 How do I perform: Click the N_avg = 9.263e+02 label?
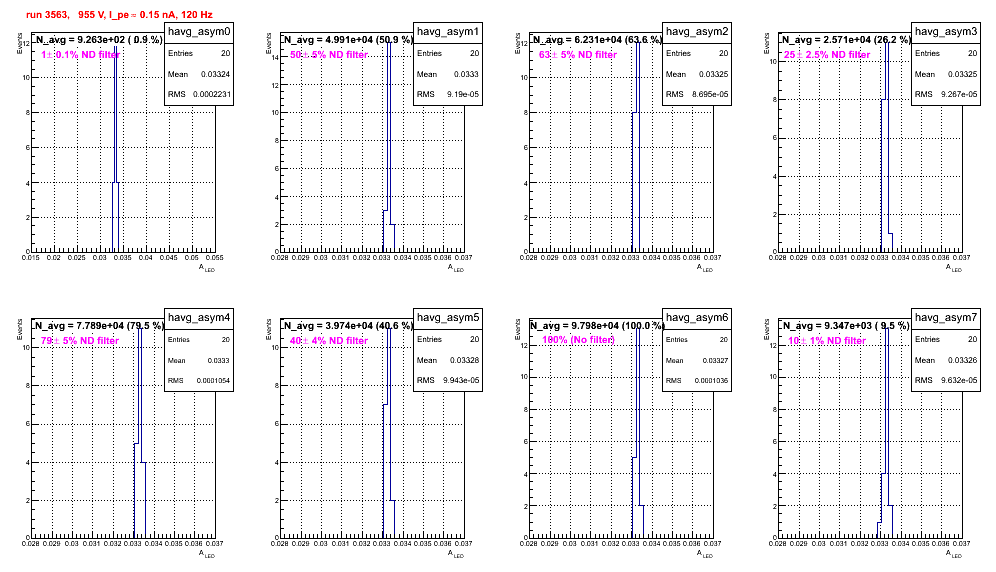pos(99,40)
